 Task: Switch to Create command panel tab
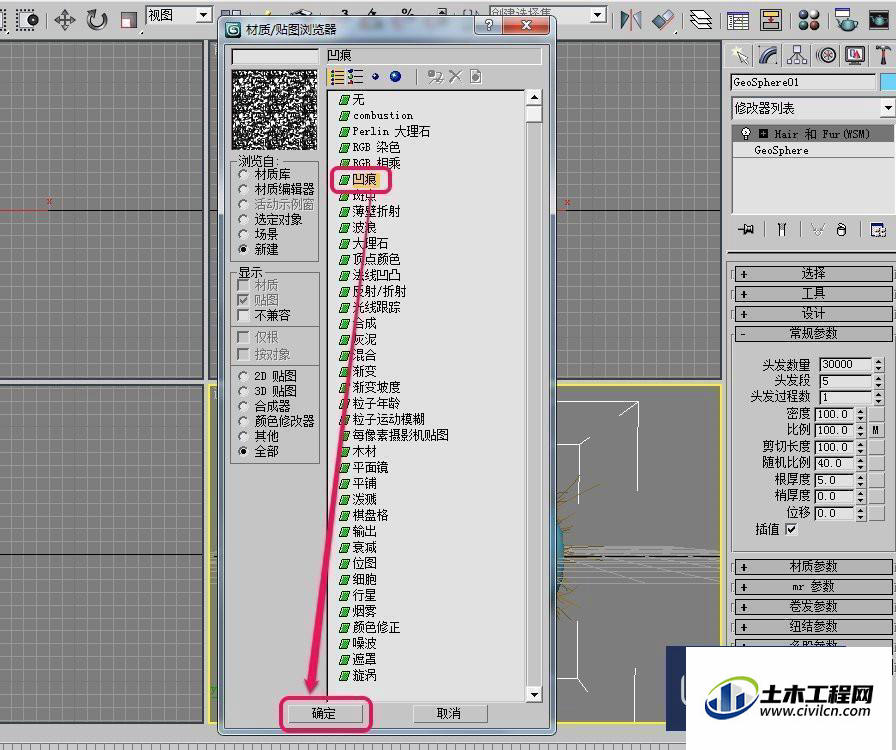click(x=740, y=55)
